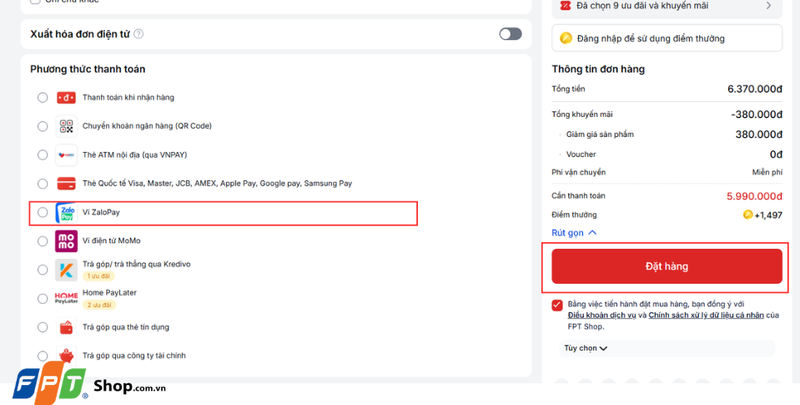Click the 2 ưu đãi badge under Home PayLater

point(99,305)
